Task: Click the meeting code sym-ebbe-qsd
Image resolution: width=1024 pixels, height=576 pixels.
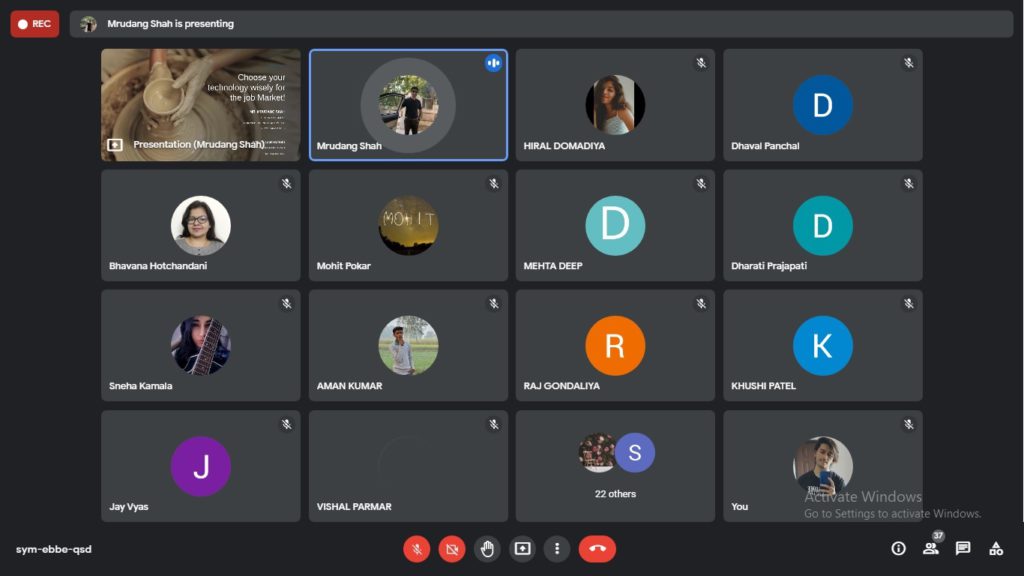Action: point(54,549)
